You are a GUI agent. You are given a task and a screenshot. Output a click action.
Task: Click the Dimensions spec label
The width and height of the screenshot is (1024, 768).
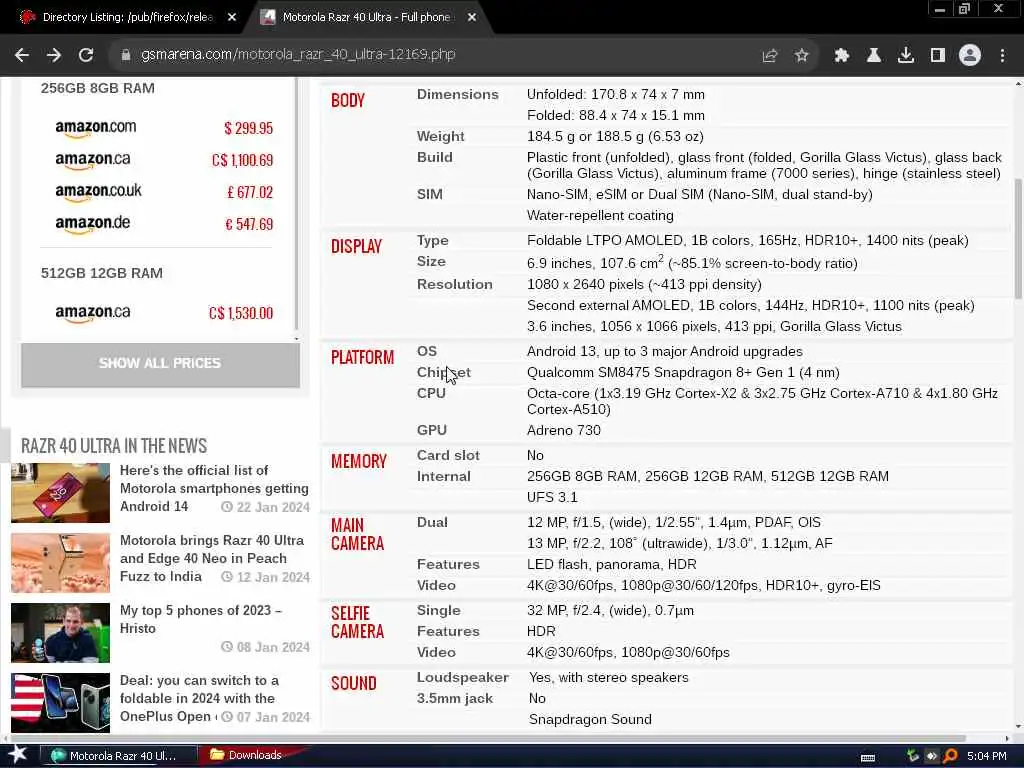coord(457,94)
